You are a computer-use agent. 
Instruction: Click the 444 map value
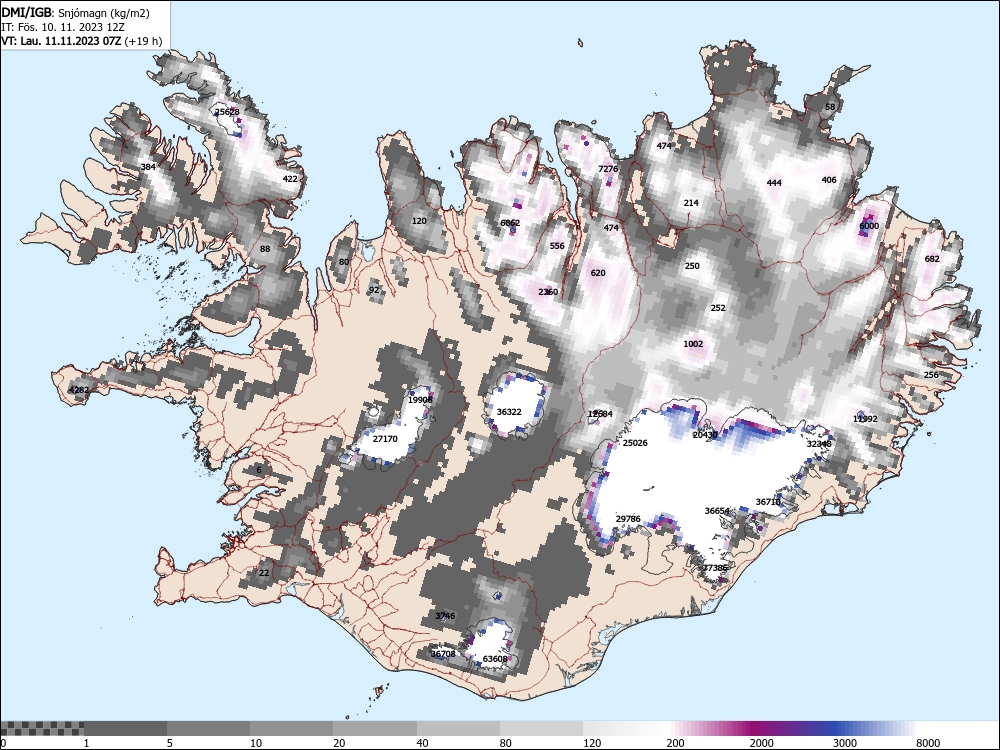click(774, 182)
